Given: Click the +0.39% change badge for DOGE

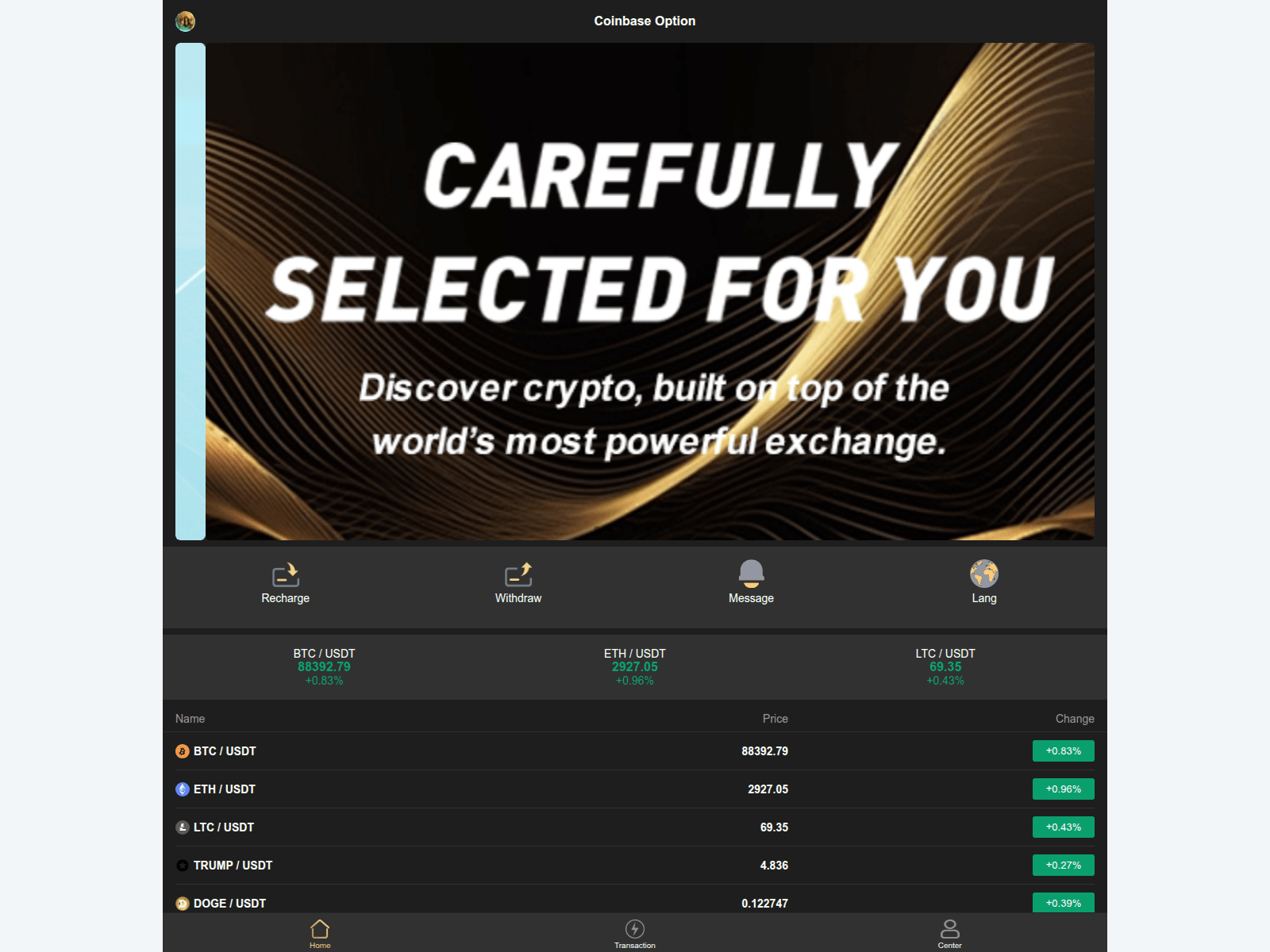Looking at the screenshot, I should click(1064, 903).
